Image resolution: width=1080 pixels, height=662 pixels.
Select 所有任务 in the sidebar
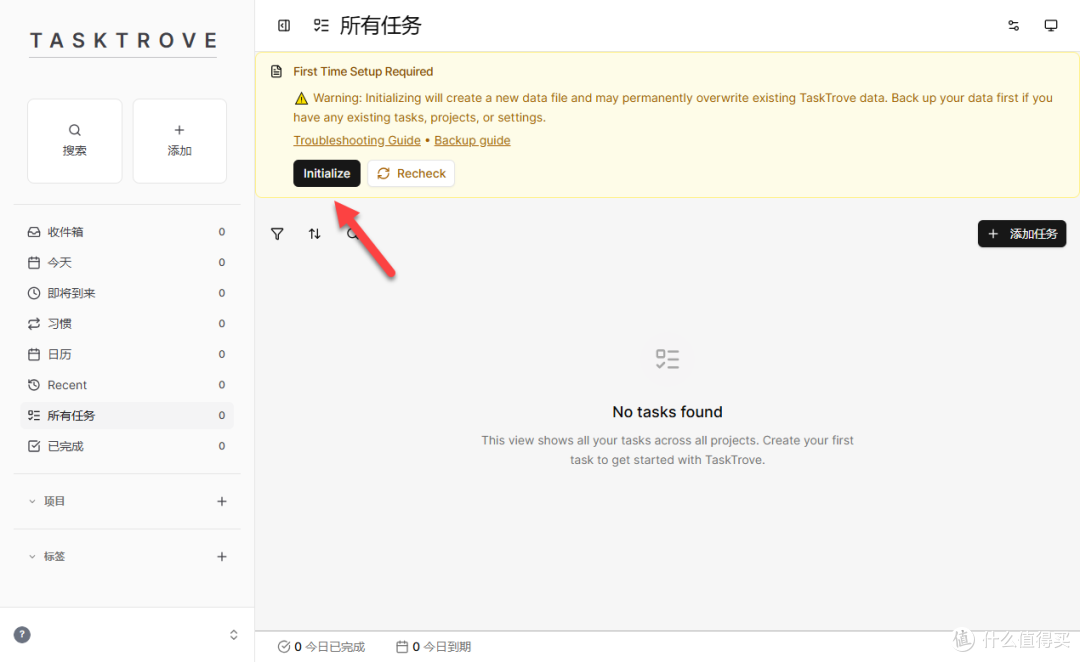[127, 415]
